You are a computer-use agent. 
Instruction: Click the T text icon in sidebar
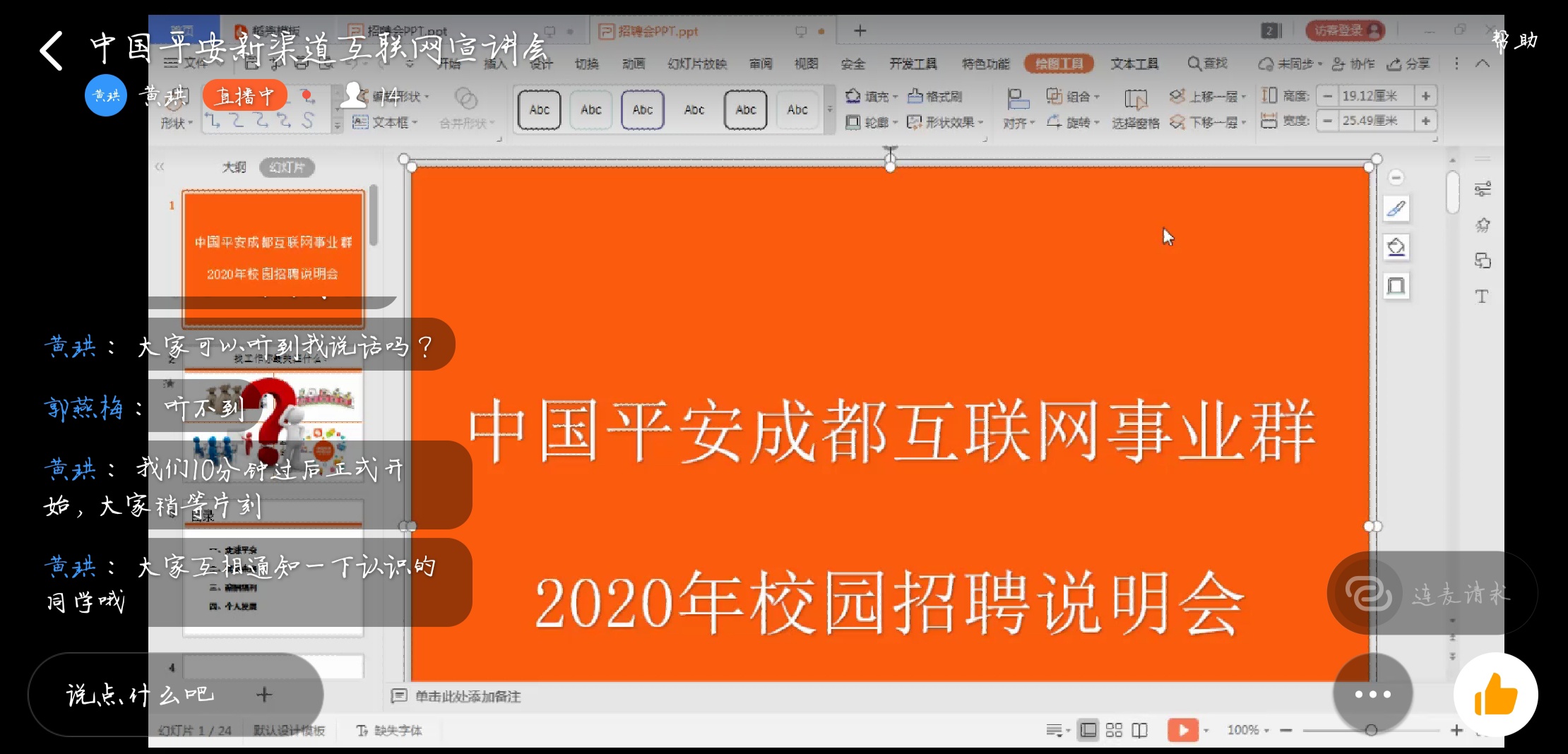(x=1482, y=297)
